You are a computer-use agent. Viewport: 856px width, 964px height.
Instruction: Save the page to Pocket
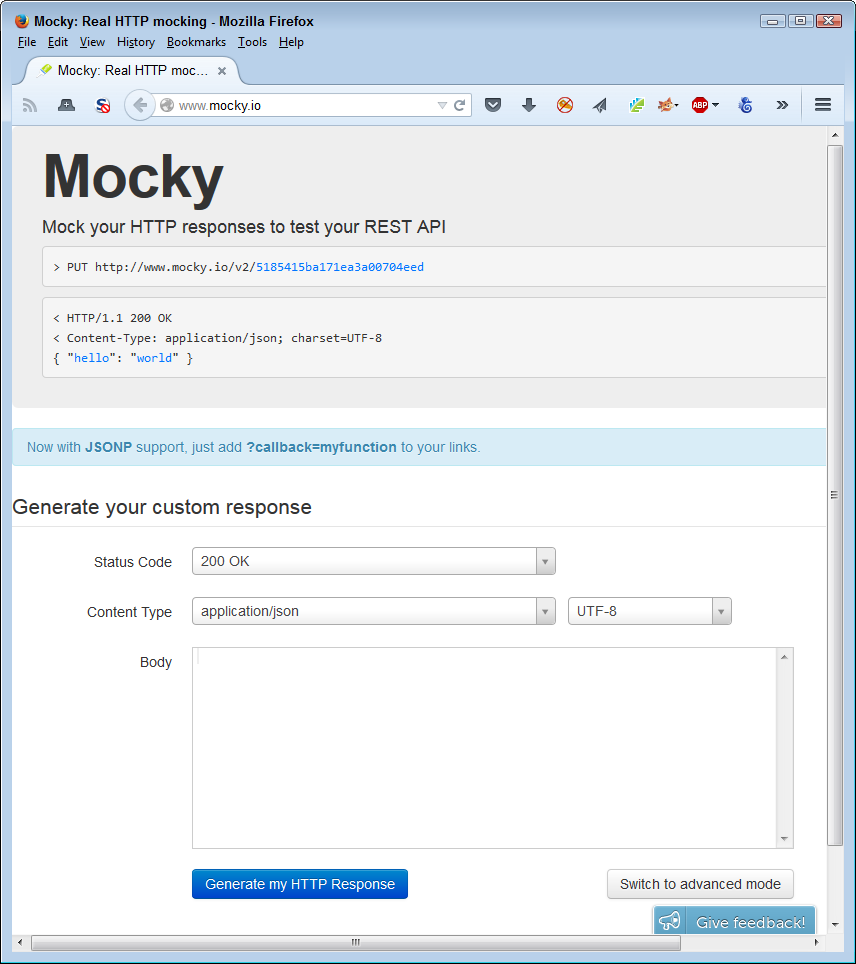coord(493,105)
